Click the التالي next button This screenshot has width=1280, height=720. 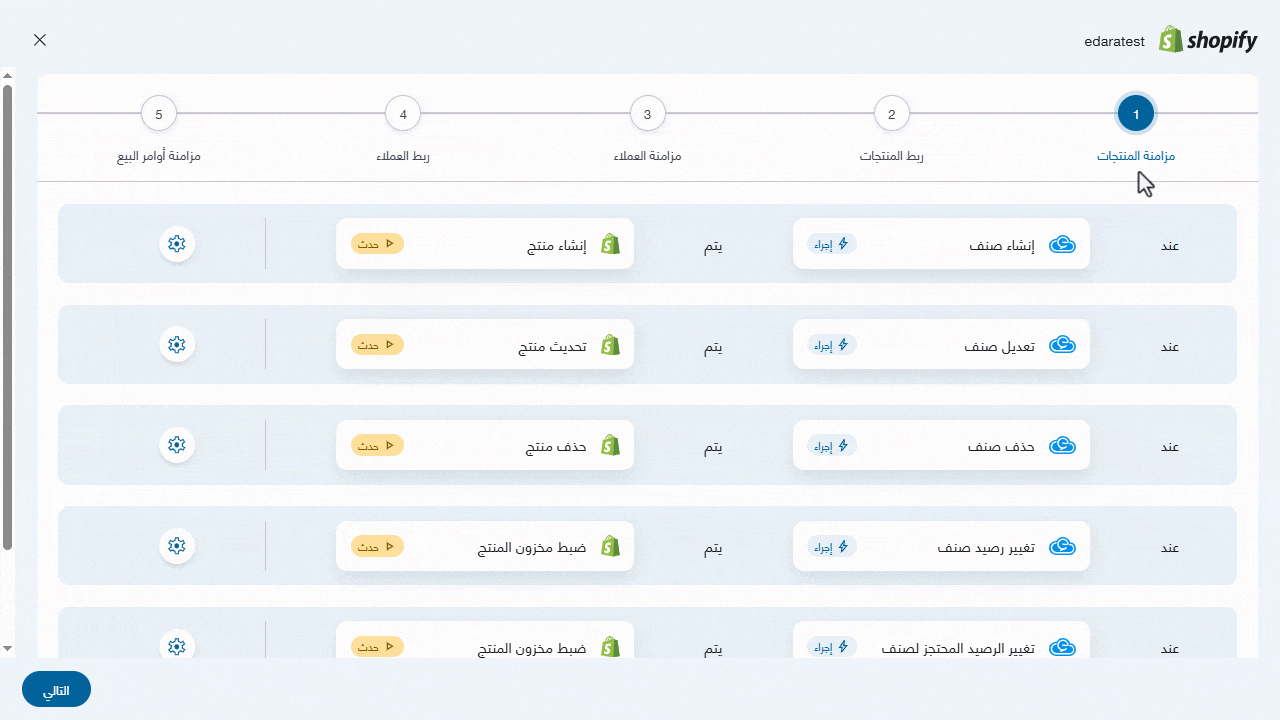pyautogui.click(x=56, y=689)
